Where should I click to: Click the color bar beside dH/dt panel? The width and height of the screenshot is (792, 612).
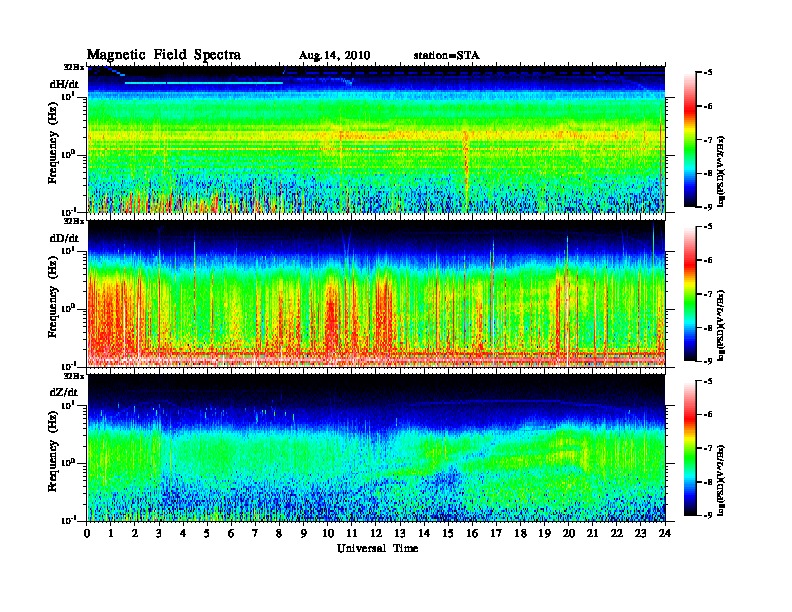[690, 140]
